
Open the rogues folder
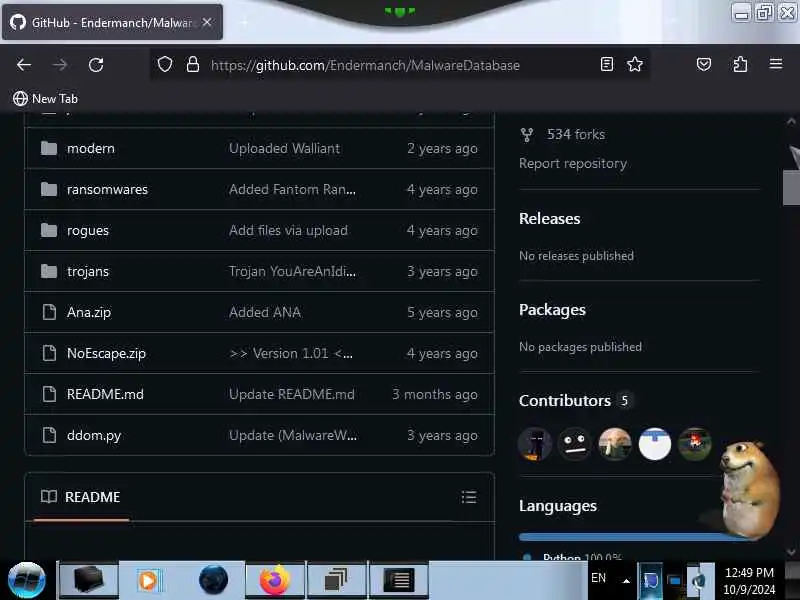[x=88, y=231]
